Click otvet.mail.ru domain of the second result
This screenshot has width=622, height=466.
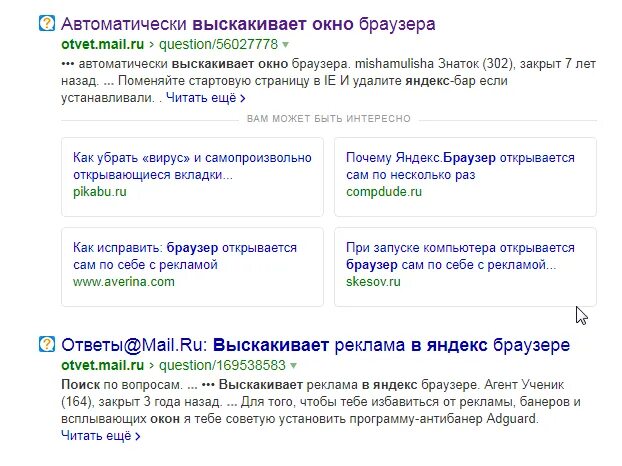click(x=102, y=365)
